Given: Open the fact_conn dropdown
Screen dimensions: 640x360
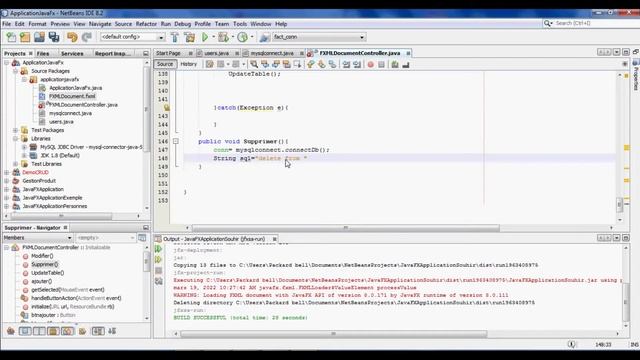Looking at the screenshot, I should pos(318,37).
